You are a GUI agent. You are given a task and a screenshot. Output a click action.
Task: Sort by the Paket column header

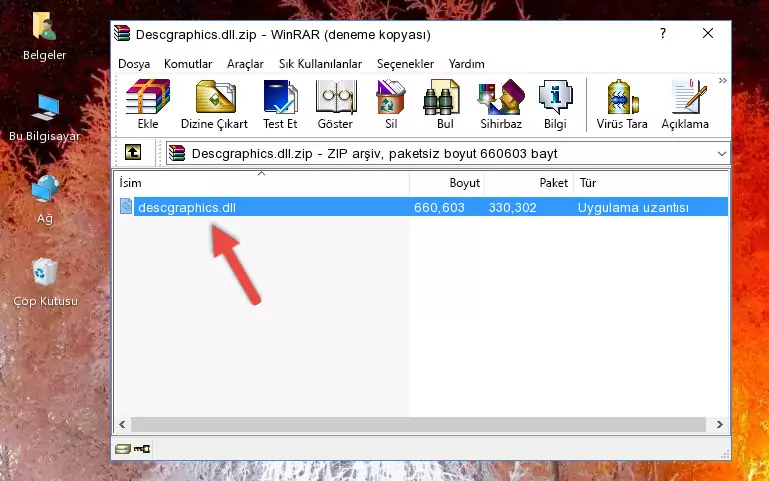pos(529,183)
